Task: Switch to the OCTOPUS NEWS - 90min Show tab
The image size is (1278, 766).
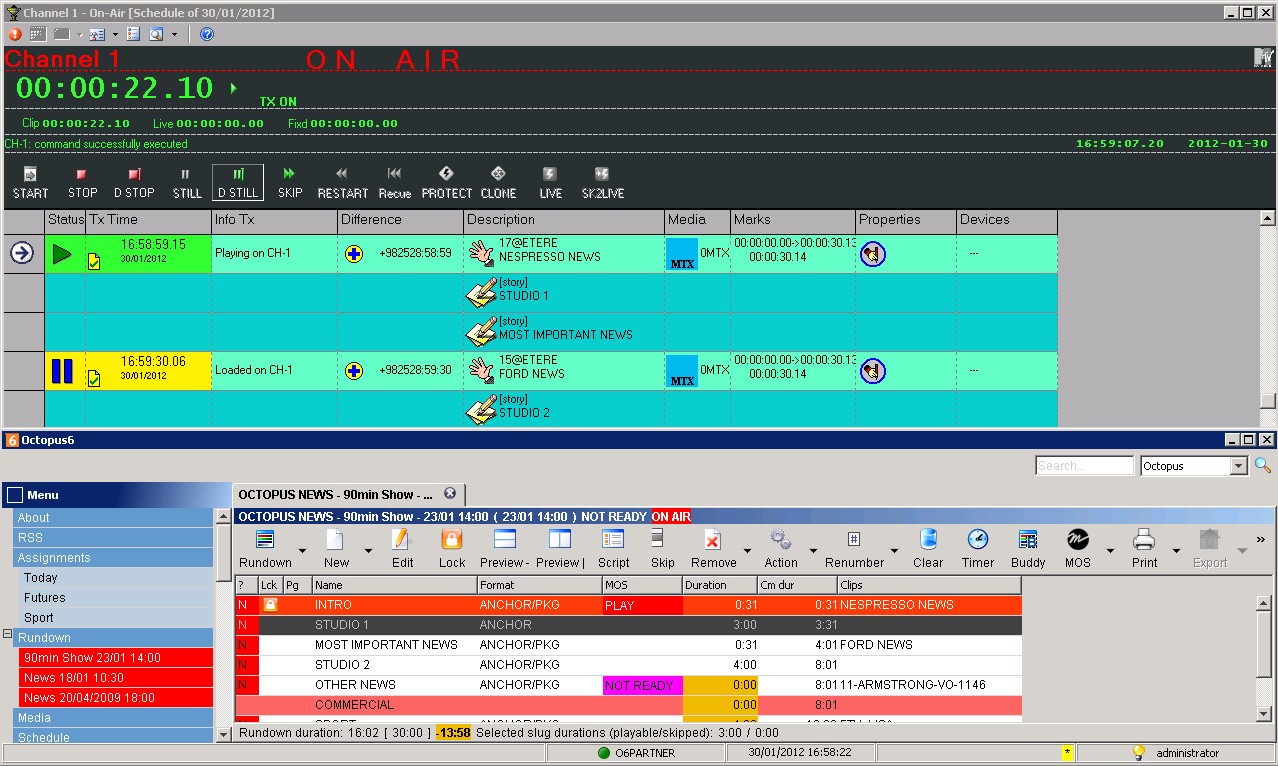Action: (x=336, y=494)
